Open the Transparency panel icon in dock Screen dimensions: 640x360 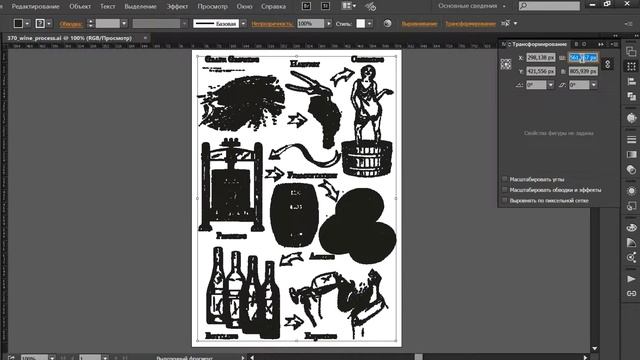[631, 170]
